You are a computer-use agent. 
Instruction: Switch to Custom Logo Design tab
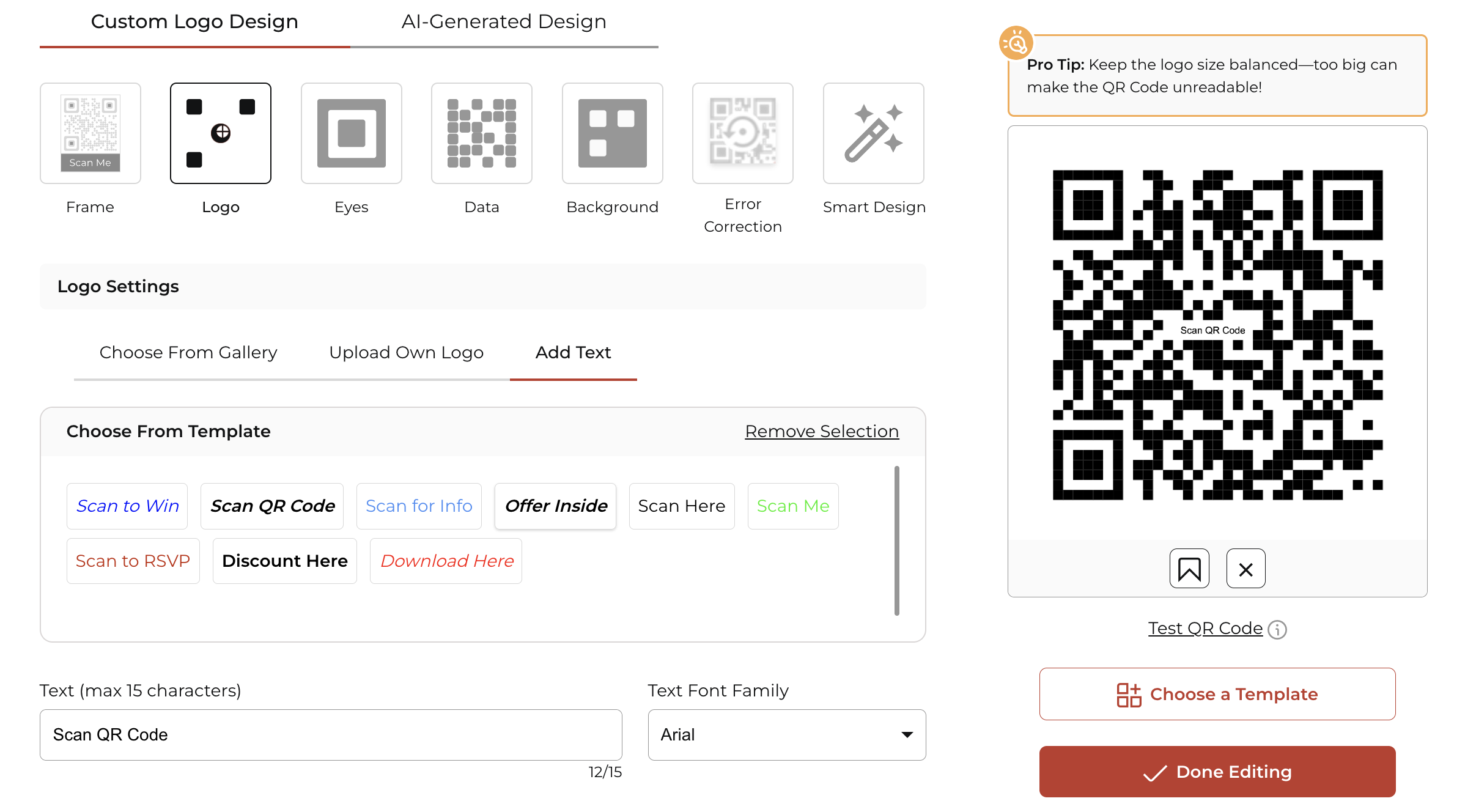(x=194, y=23)
